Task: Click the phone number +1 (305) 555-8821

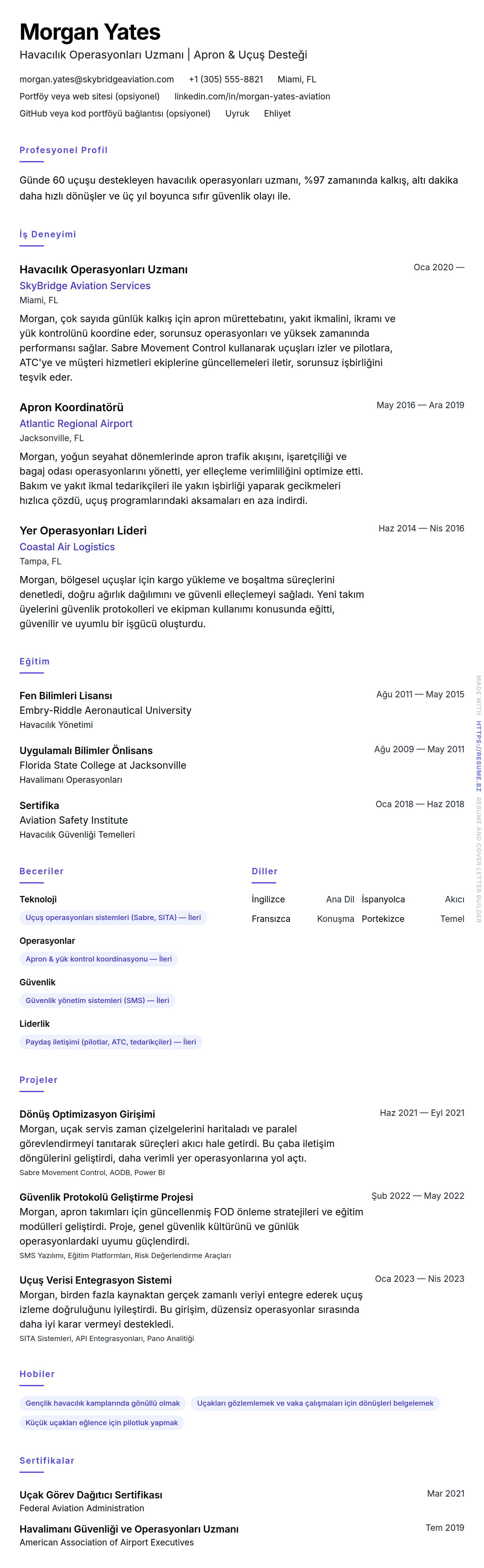Action: tap(226, 79)
